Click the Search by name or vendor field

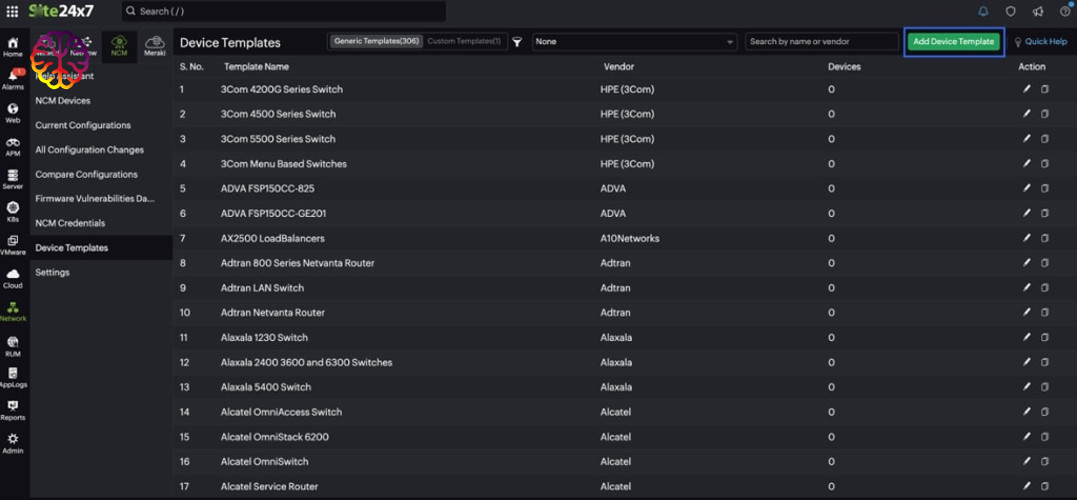pyautogui.click(x=821, y=42)
